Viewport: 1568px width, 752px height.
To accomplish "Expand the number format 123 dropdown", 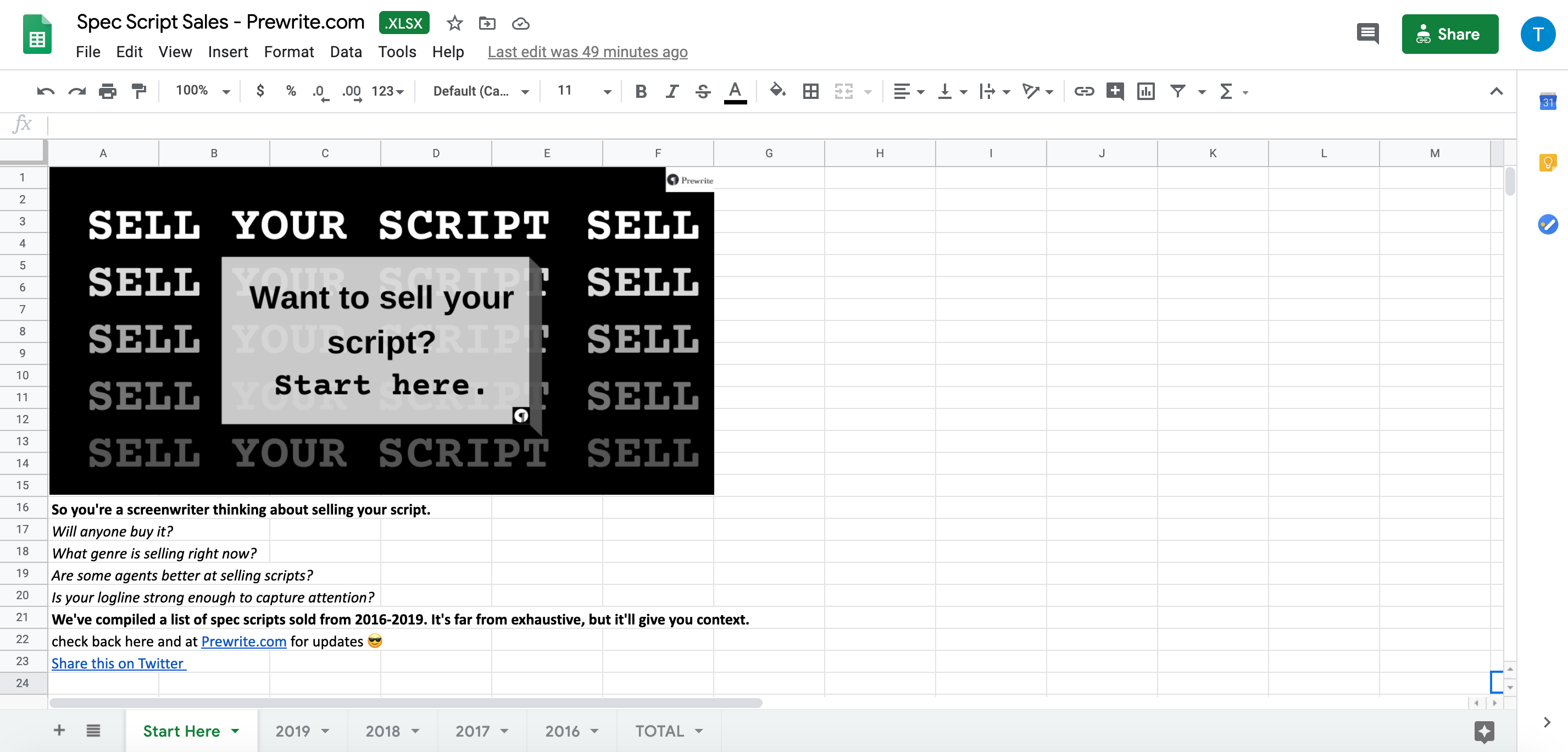I will (x=389, y=91).
